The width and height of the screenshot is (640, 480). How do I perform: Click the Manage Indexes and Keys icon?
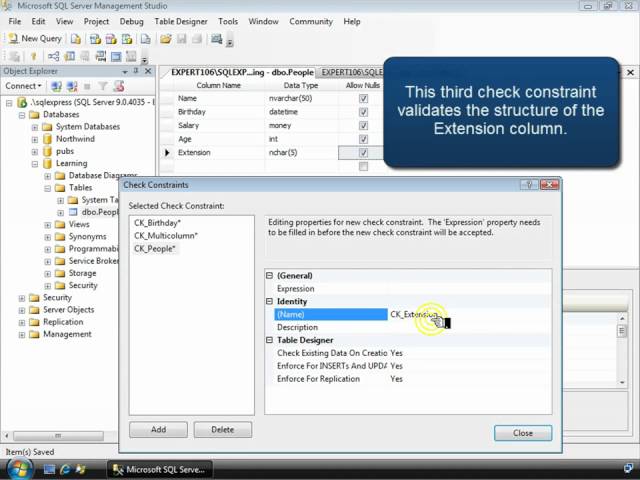click(x=69, y=56)
